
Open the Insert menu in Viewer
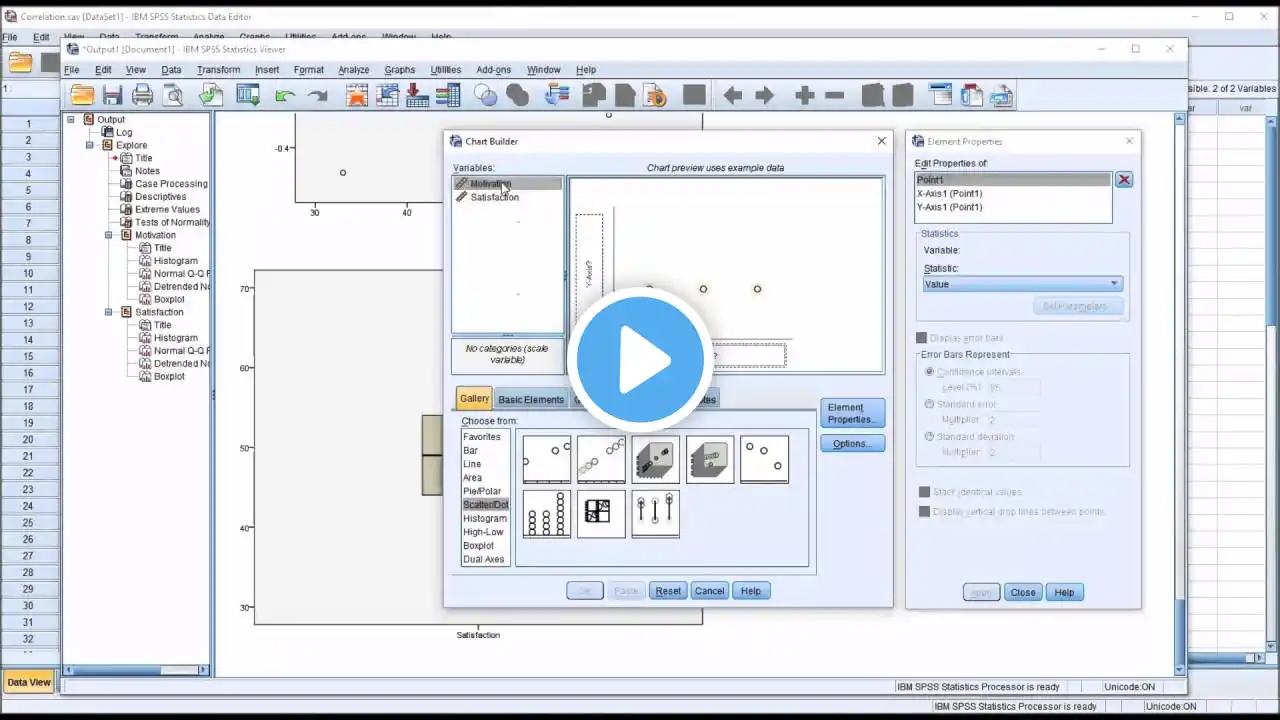[x=267, y=70]
